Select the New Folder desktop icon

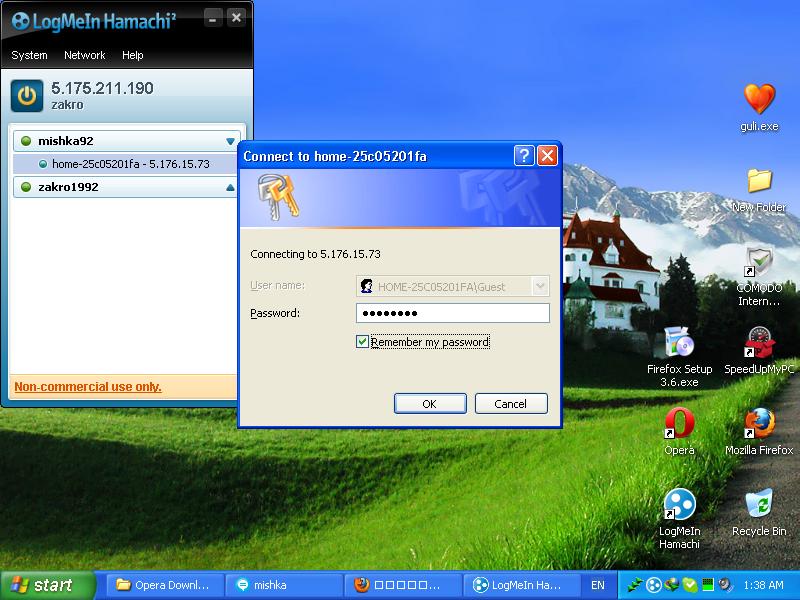(759, 190)
